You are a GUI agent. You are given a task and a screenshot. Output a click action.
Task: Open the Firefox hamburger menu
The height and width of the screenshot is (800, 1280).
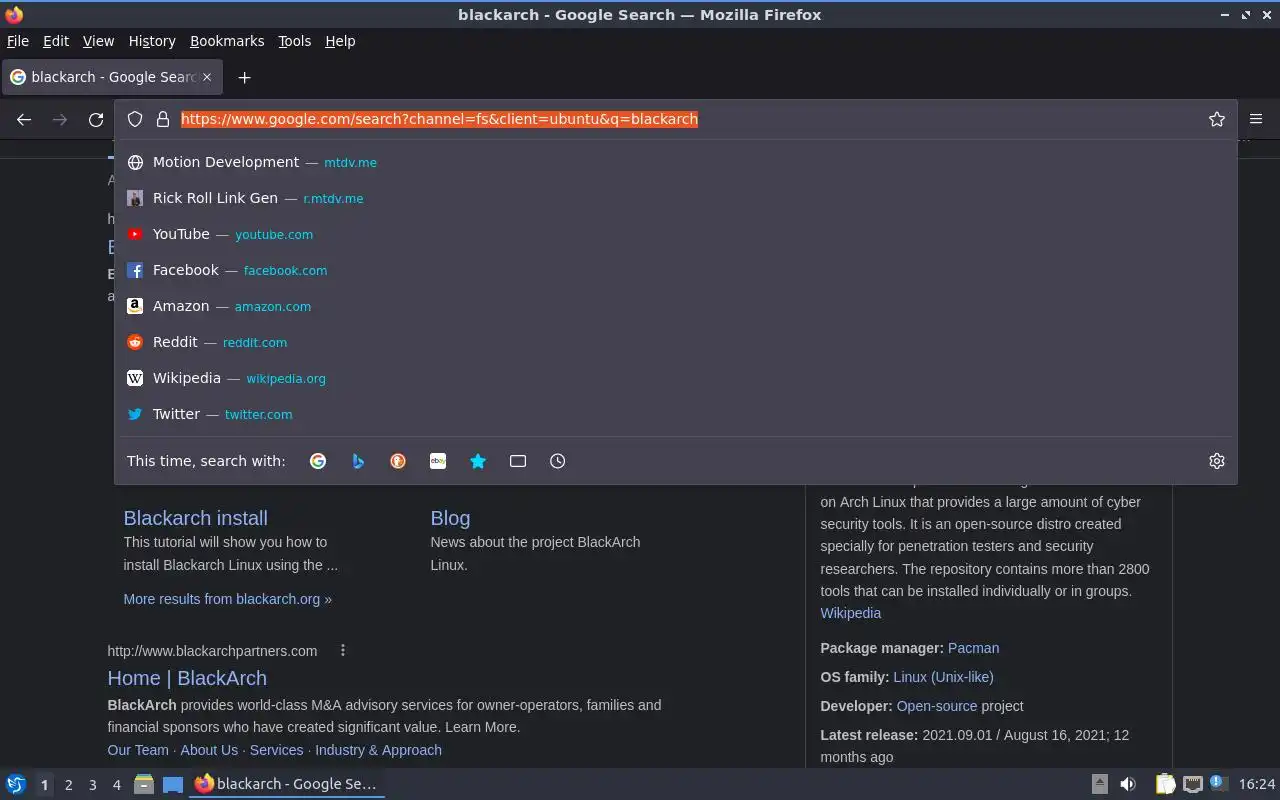point(1256,119)
